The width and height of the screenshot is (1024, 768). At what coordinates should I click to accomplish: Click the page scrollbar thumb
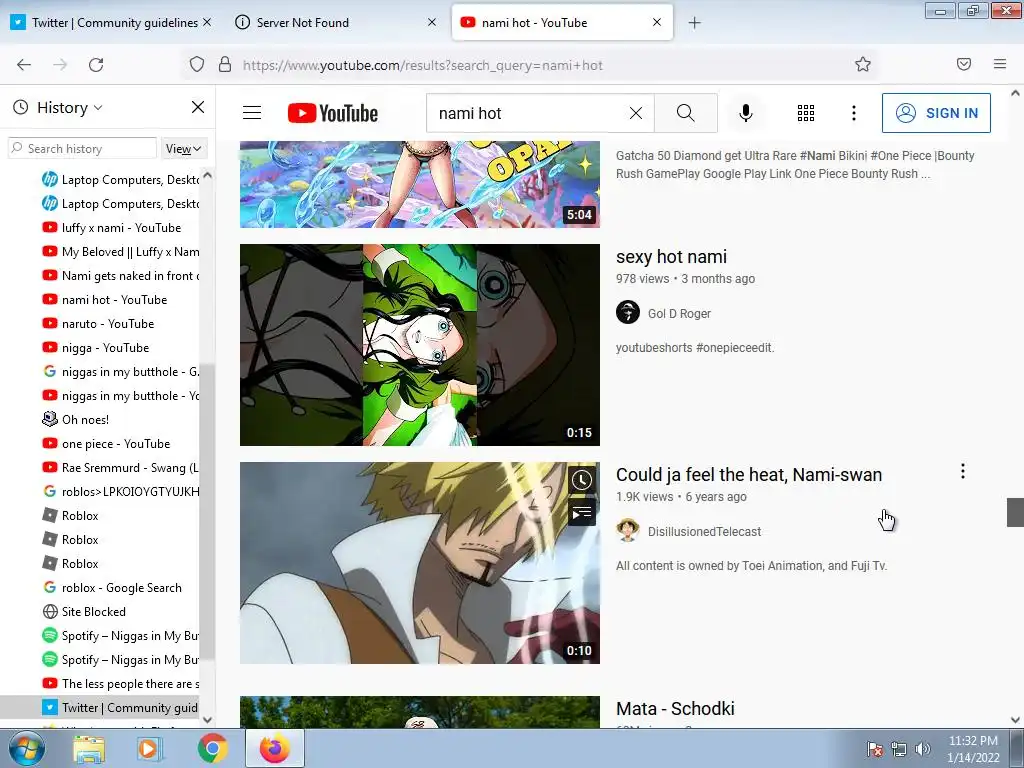1015,512
